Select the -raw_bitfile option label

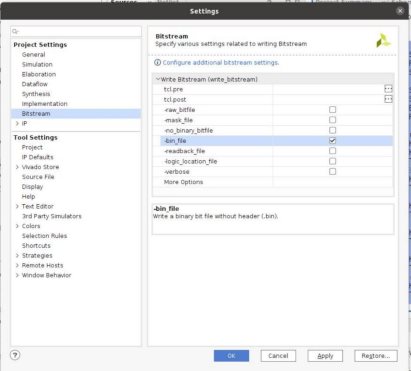pyautogui.click(x=179, y=109)
